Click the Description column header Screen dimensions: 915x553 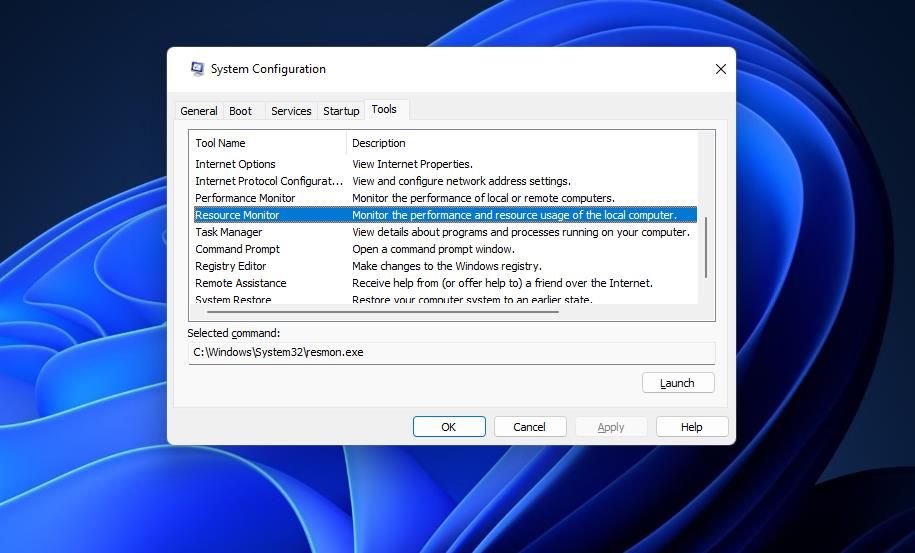click(522, 143)
